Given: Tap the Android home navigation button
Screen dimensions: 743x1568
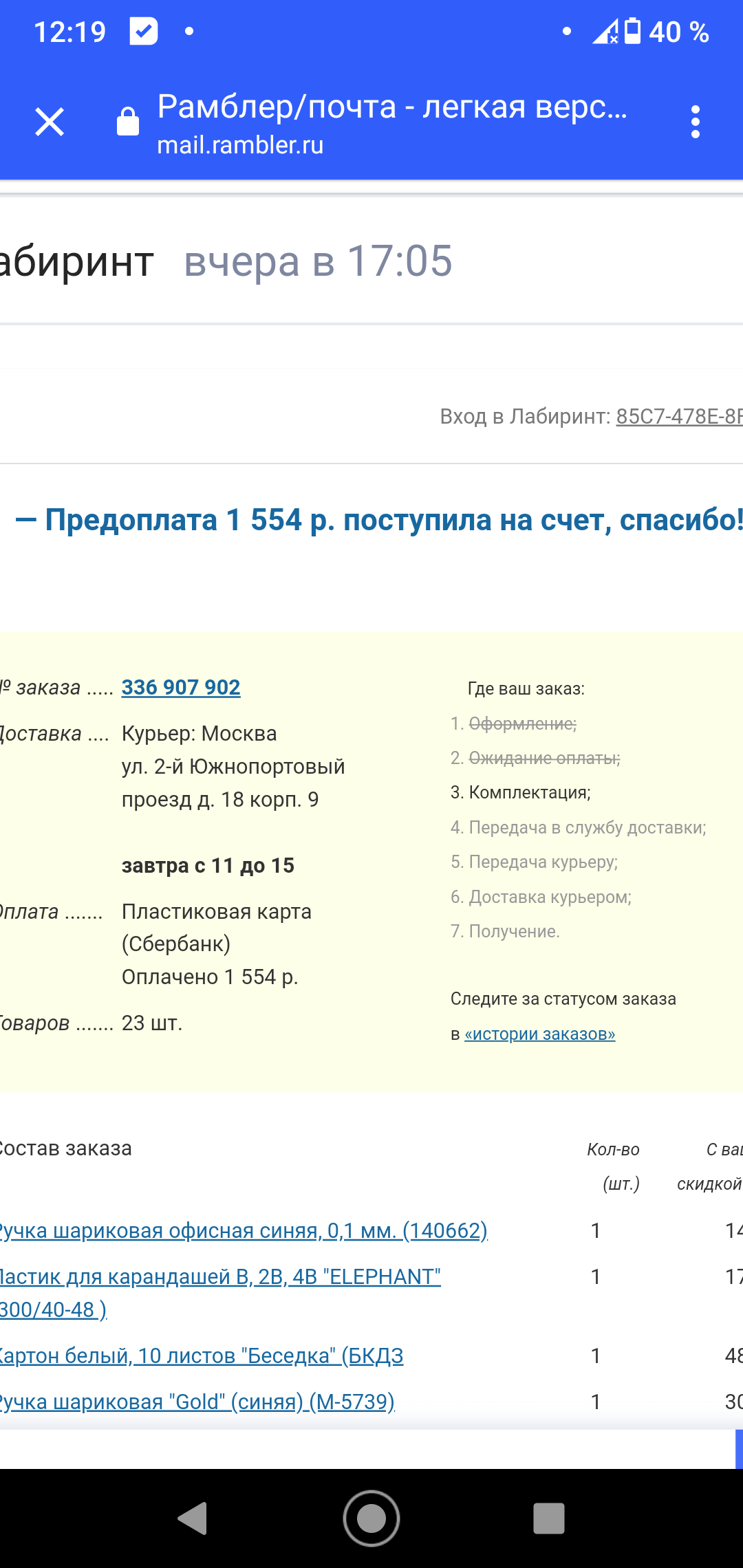Looking at the screenshot, I should tap(371, 1518).
